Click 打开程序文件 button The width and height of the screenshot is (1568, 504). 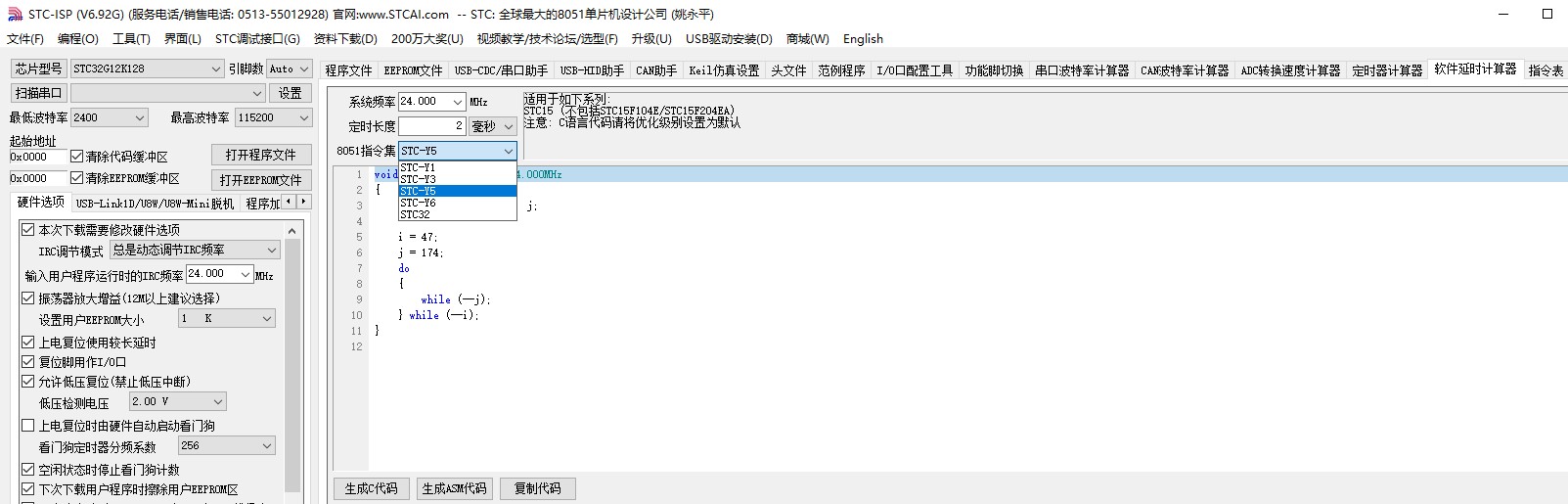261,155
